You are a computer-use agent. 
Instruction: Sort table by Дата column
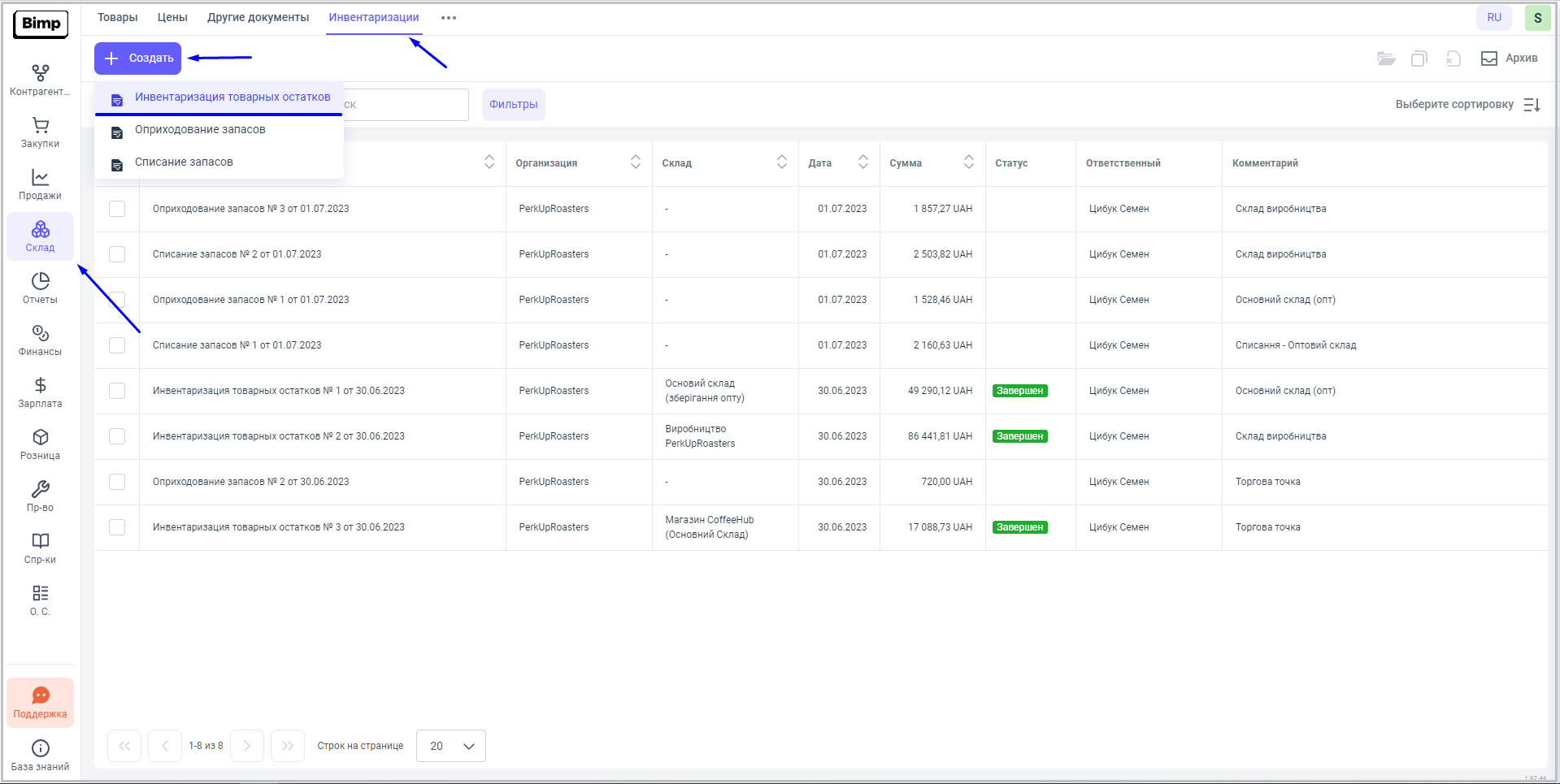[x=863, y=162]
